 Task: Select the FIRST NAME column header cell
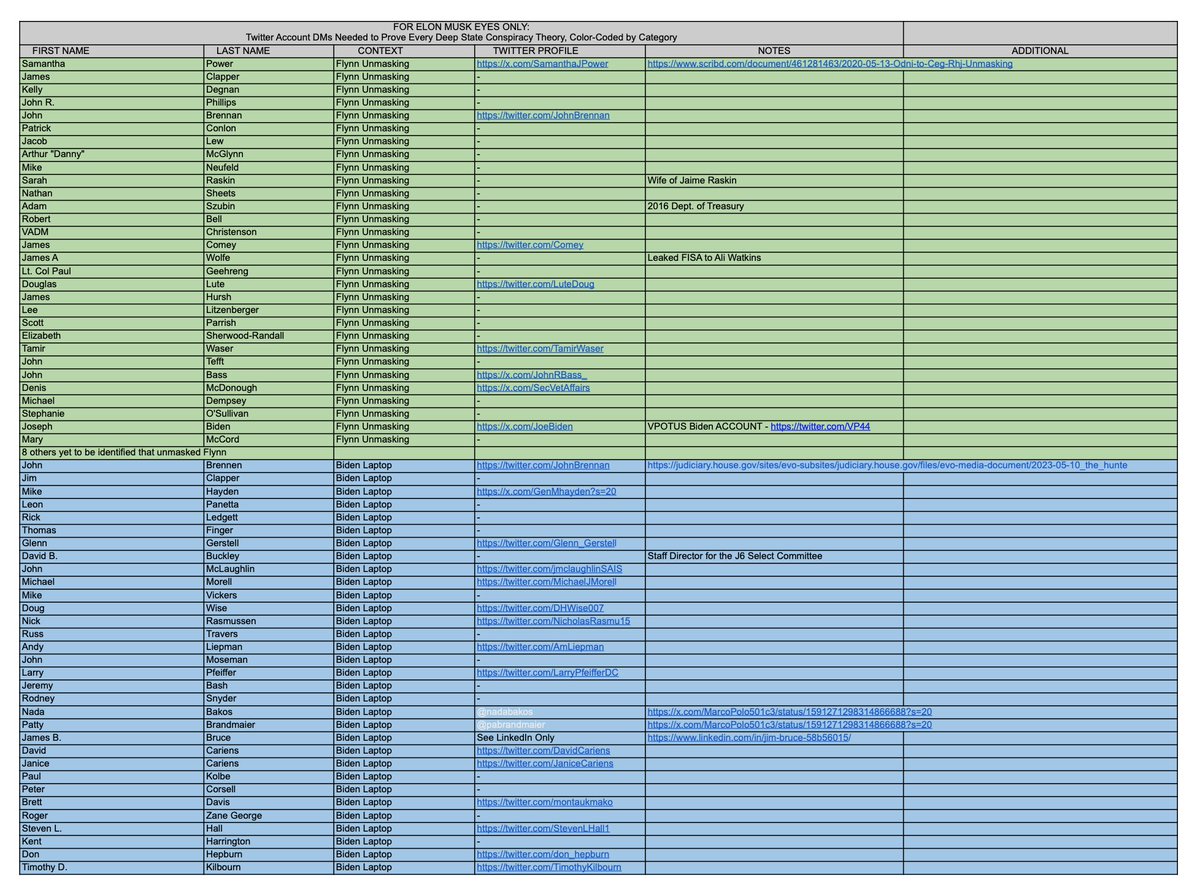61,50
